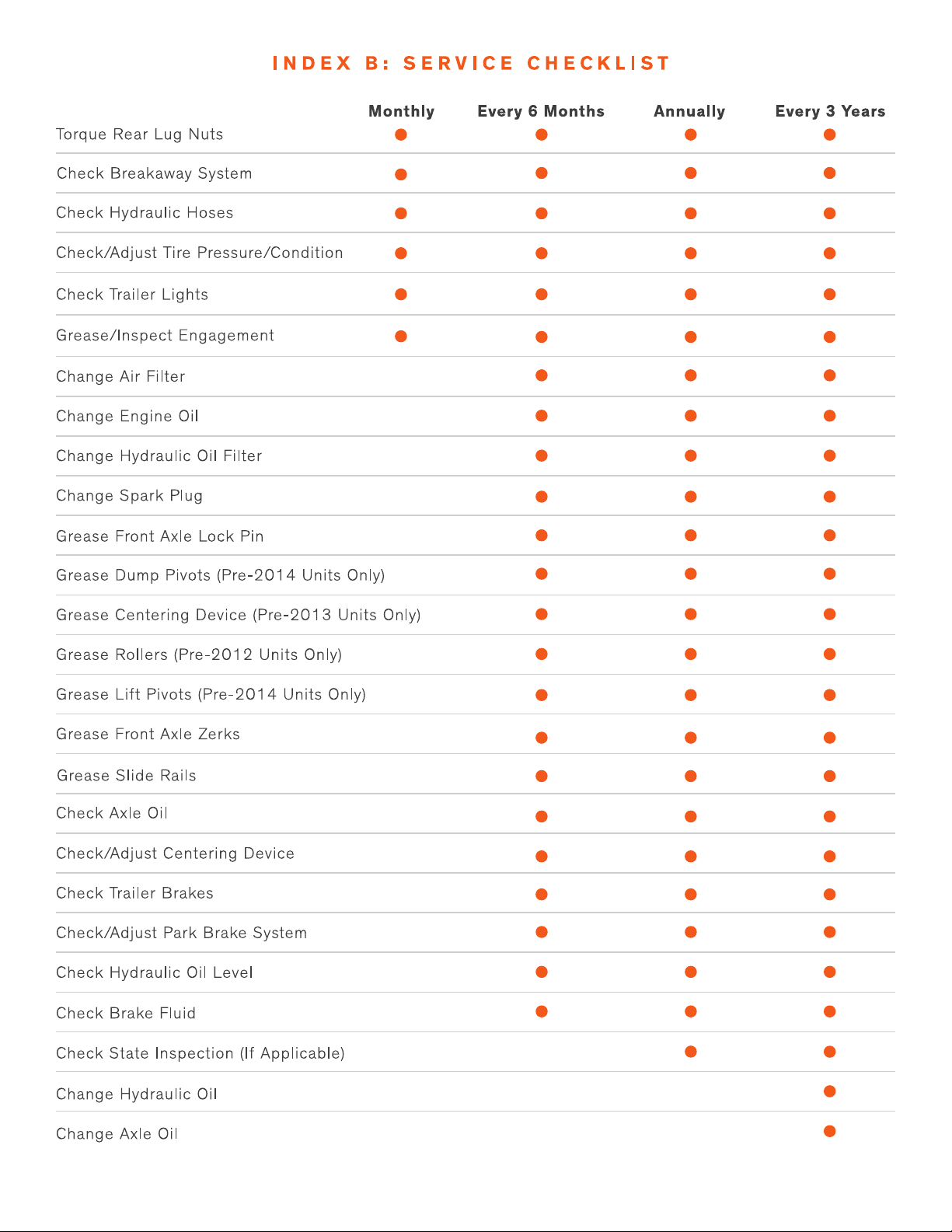The image size is (952, 1232).
Task: Click the Every 6 Months dot for Check Axle Oil
Action: point(542,816)
